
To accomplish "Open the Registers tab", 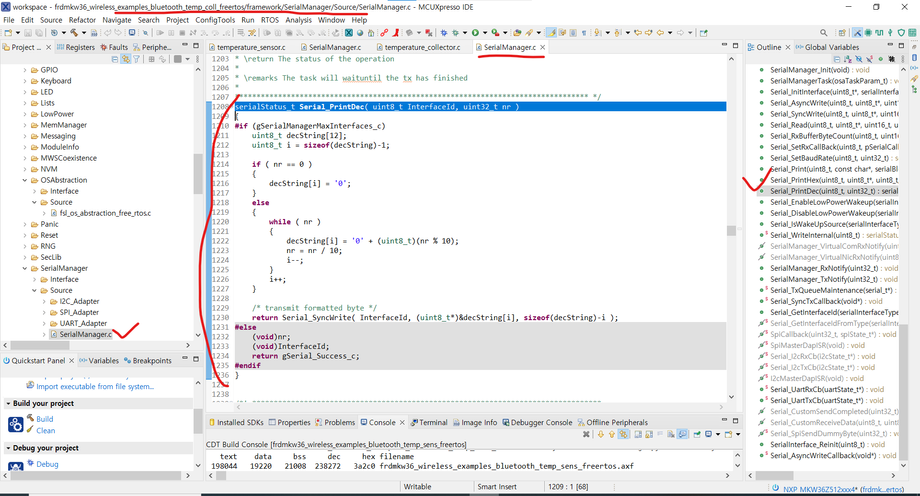I will pyautogui.click(x=76, y=47).
